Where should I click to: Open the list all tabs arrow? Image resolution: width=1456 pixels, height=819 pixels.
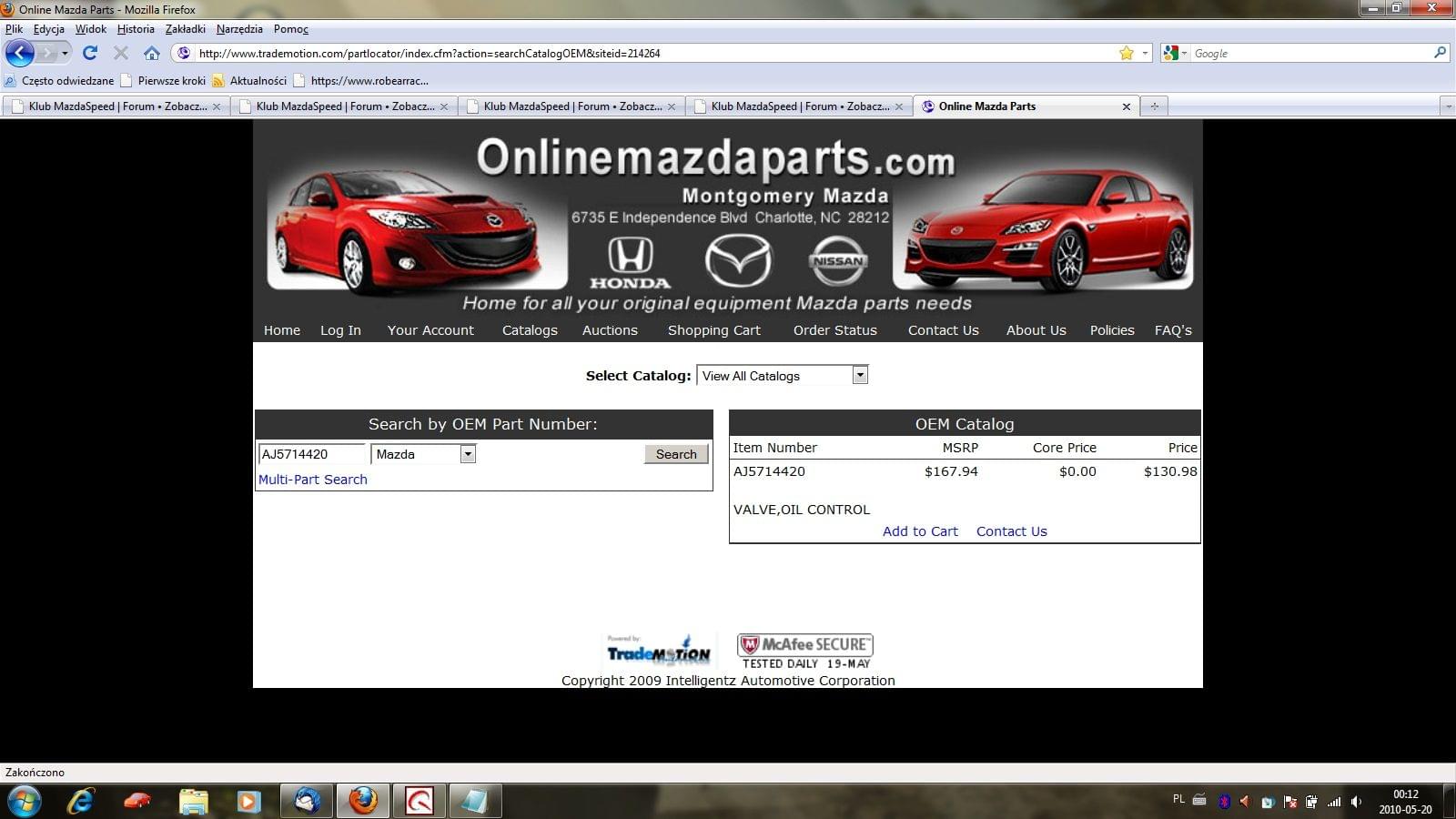pyautogui.click(x=1448, y=106)
